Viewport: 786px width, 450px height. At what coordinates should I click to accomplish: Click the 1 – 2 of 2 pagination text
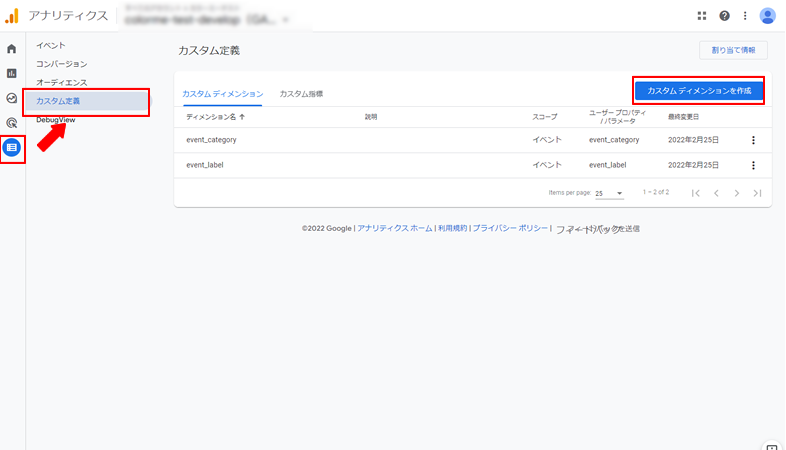[656, 192]
